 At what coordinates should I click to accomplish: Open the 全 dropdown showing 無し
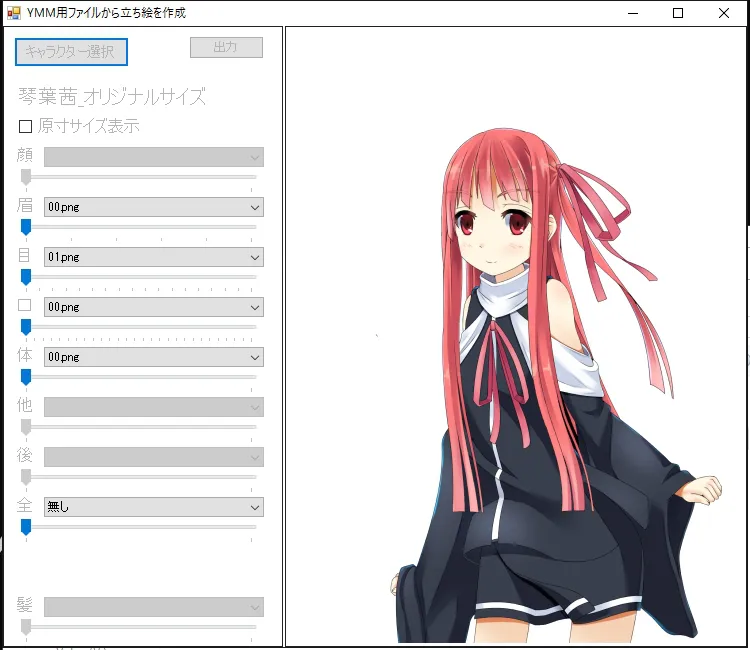click(x=153, y=507)
